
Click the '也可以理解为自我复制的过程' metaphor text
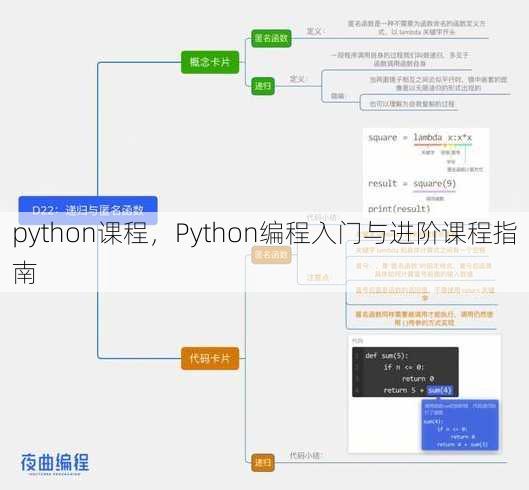(x=412, y=104)
